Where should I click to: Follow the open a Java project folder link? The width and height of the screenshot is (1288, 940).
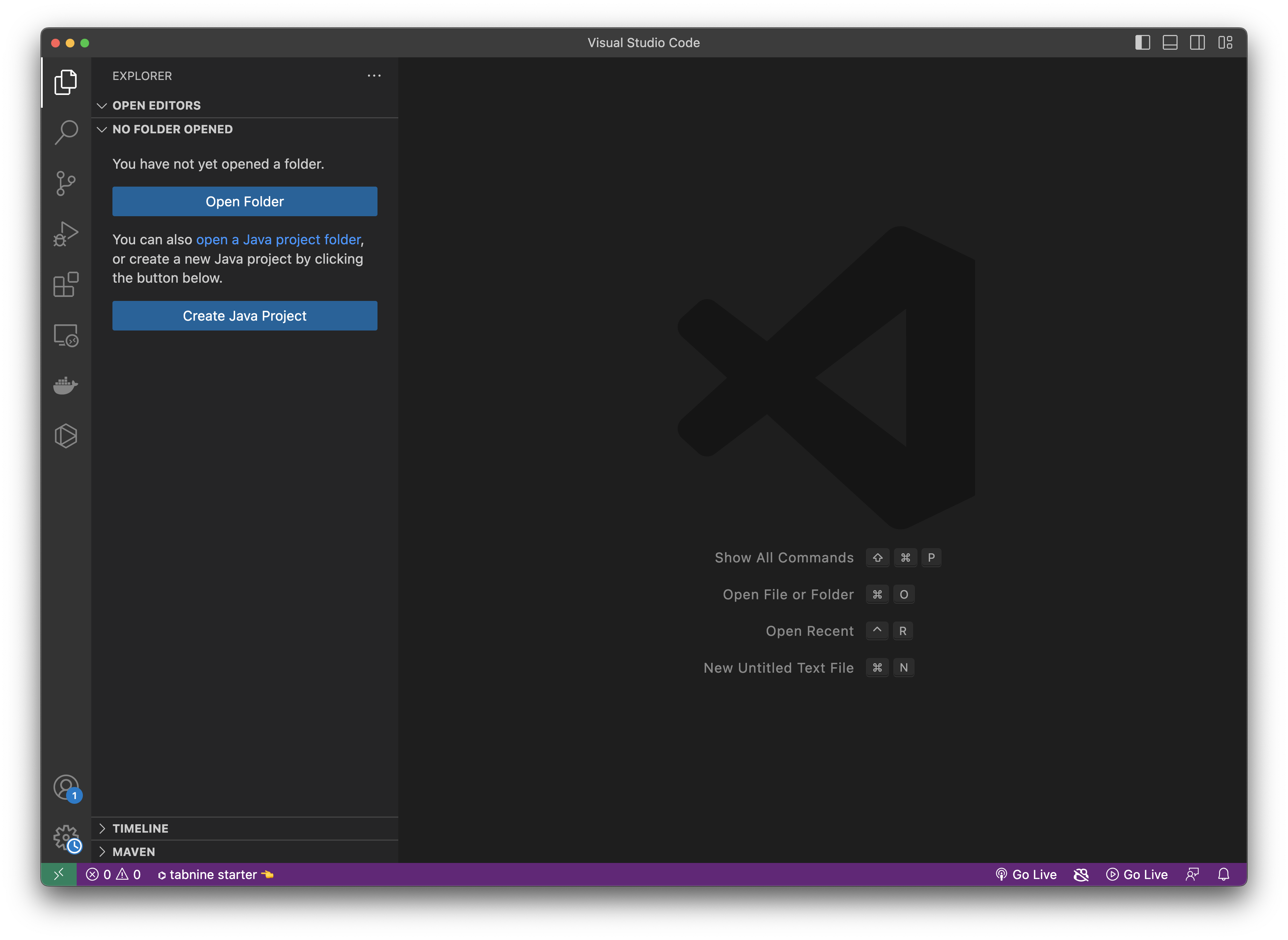[x=278, y=240]
